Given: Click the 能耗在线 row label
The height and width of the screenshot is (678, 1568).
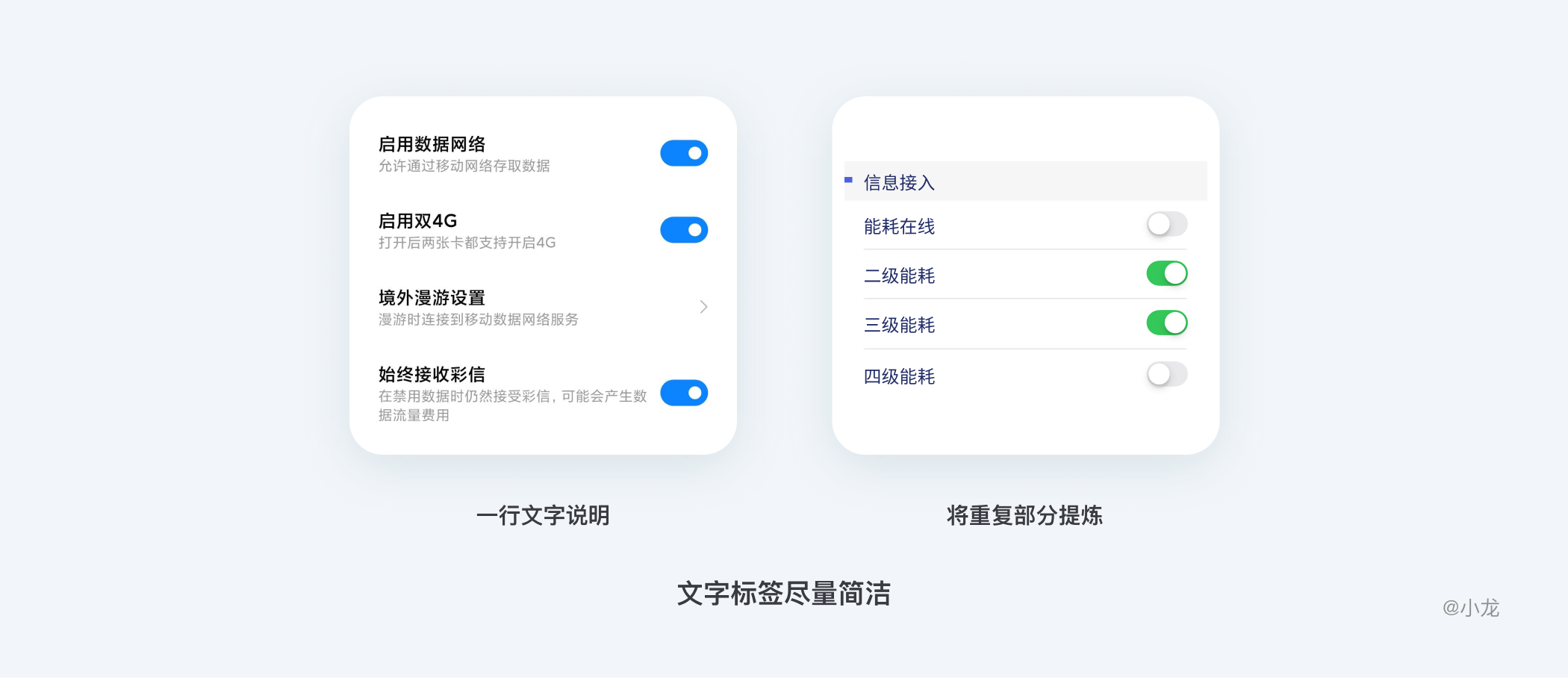Looking at the screenshot, I should click(x=899, y=226).
